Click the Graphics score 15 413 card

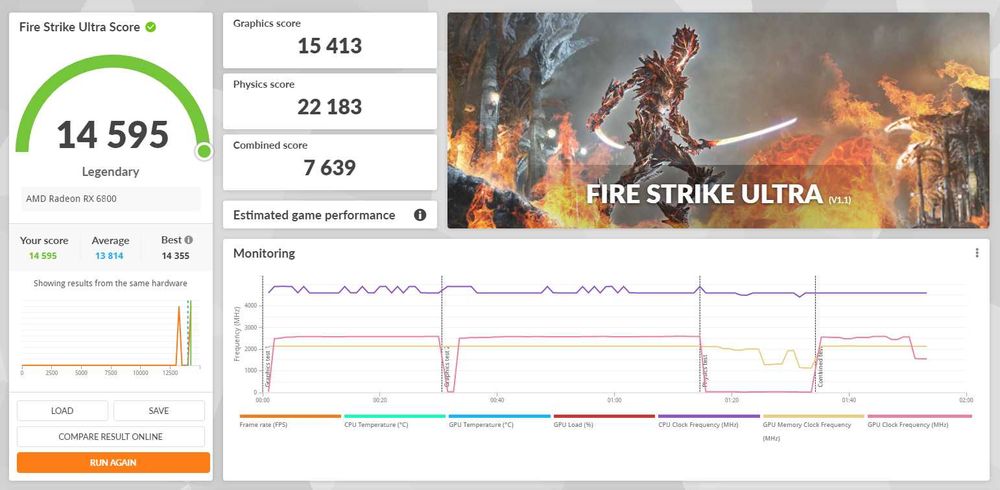[x=330, y=40]
